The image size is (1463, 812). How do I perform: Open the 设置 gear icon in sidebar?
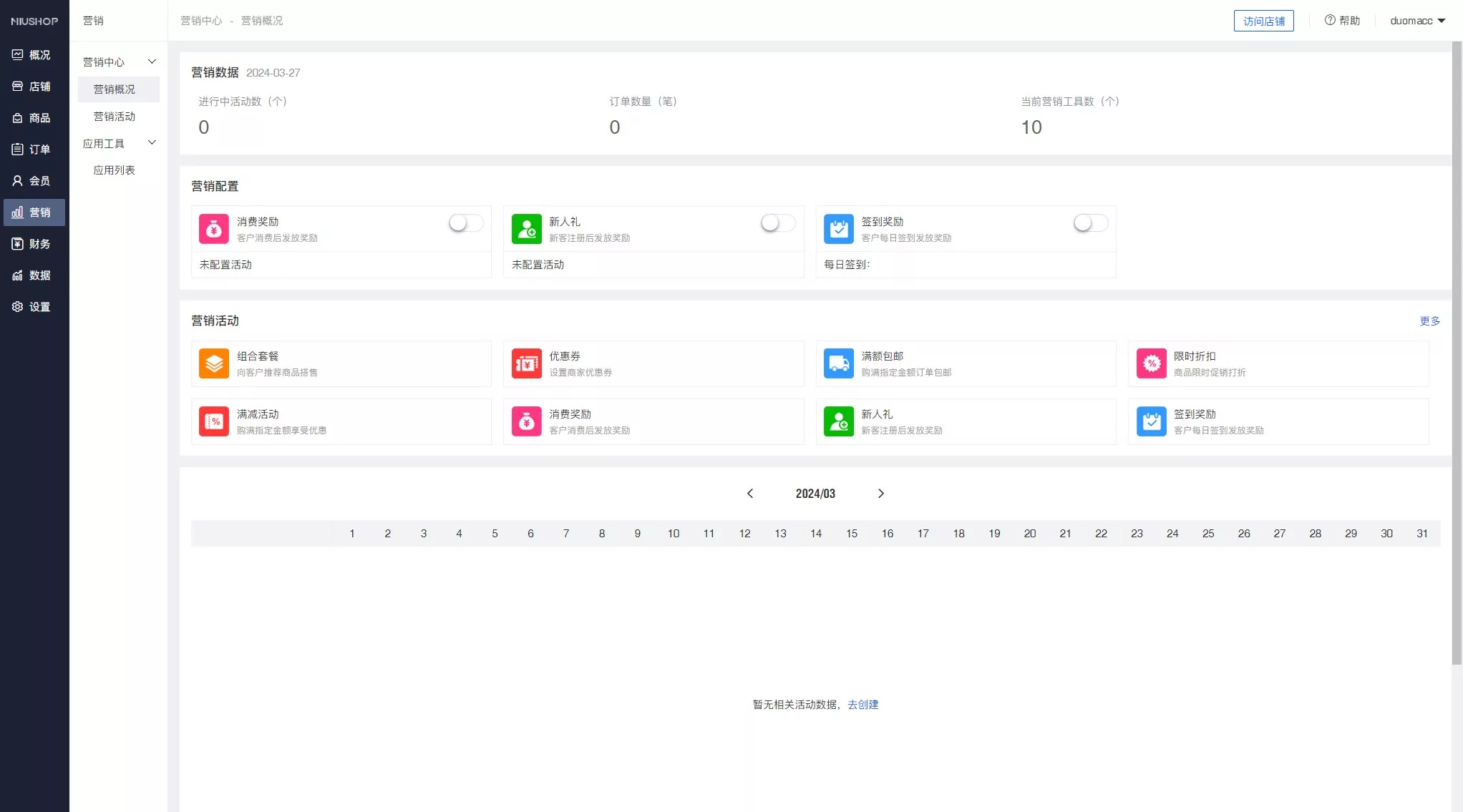[x=18, y=307]
